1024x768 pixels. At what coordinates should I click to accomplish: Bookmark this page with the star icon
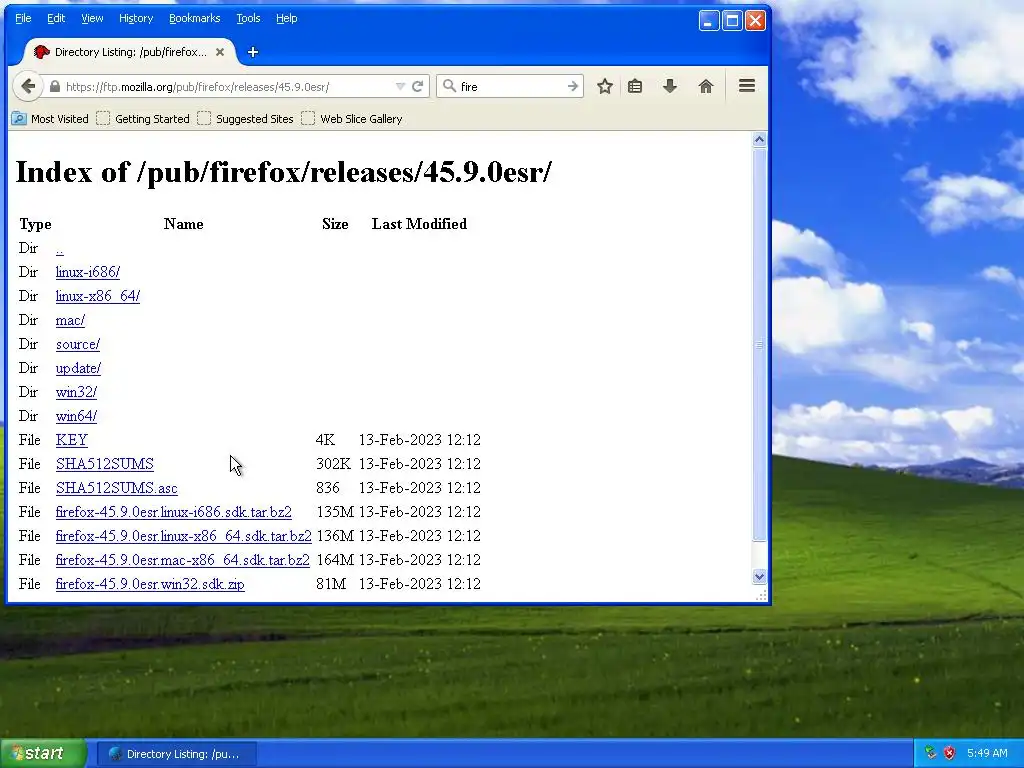pyautogui.click(x=605, y=86)
